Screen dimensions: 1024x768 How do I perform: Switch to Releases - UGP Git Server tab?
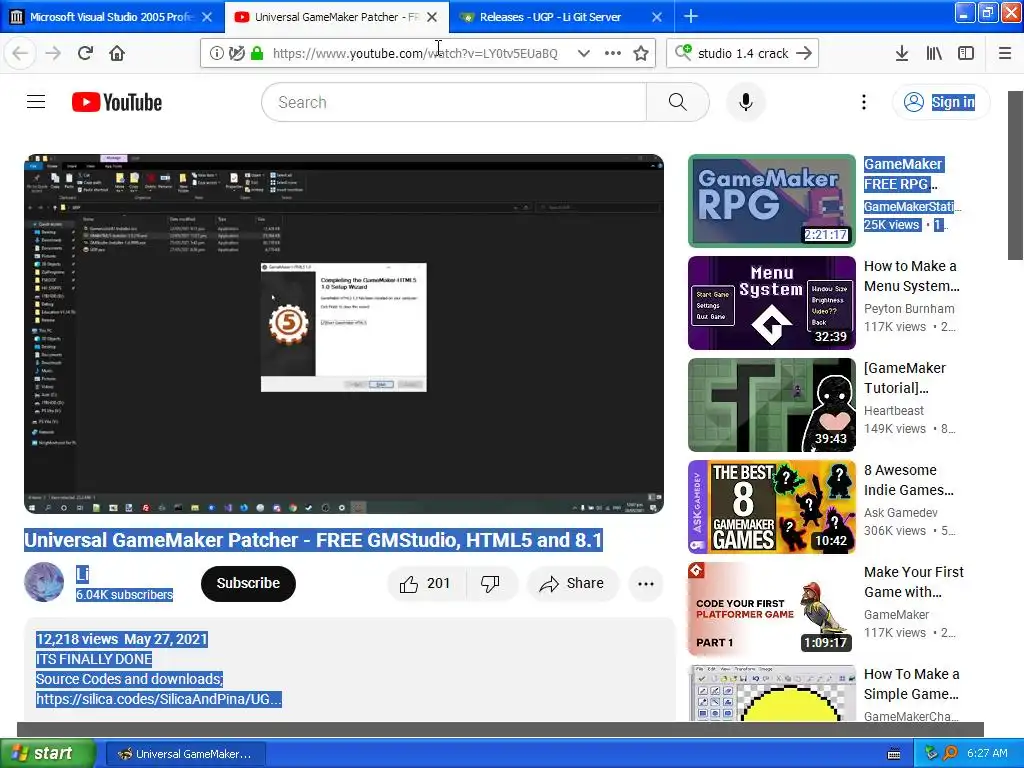click(550, 17)
